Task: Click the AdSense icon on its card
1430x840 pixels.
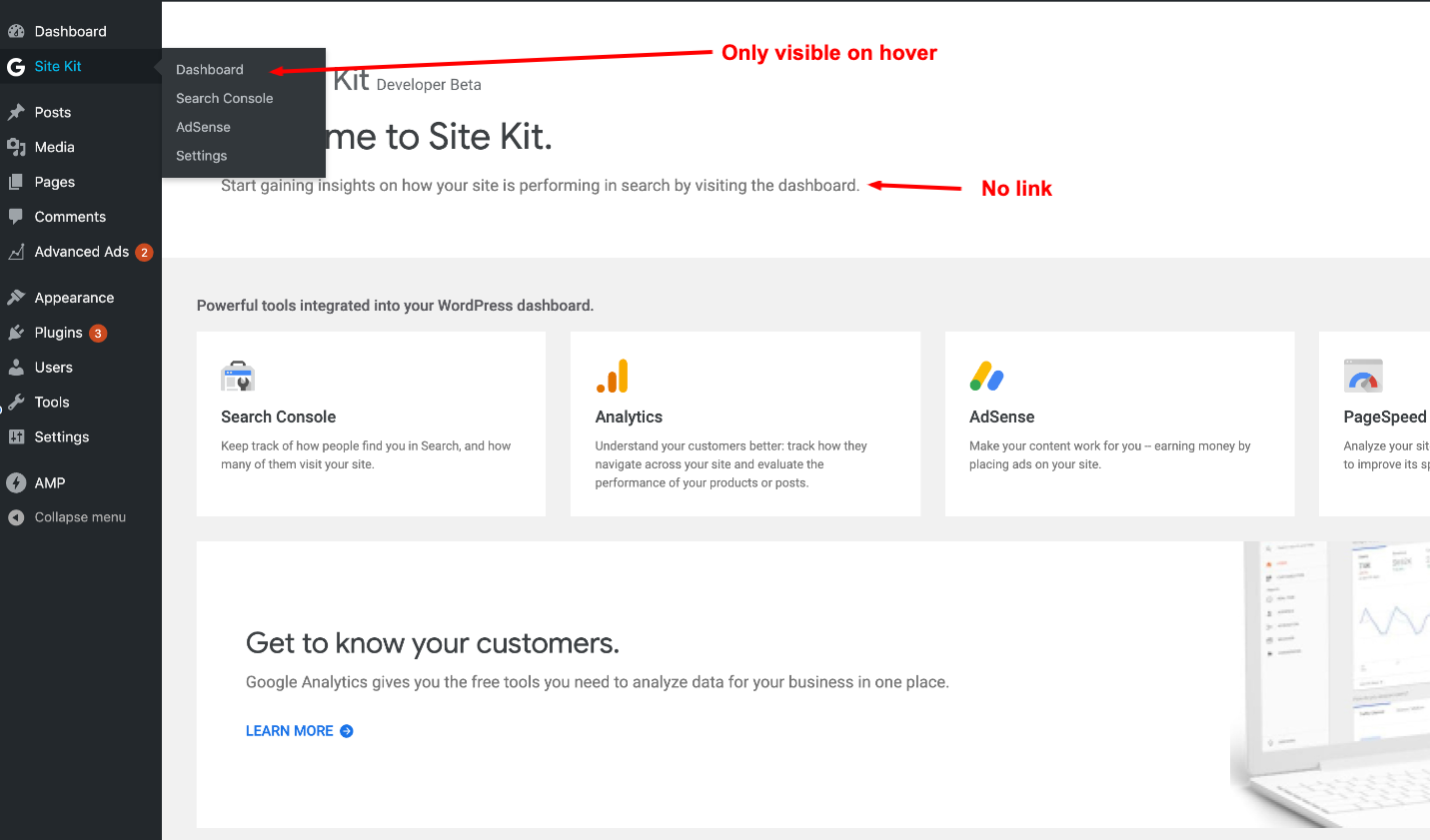Action: [986, 376]
